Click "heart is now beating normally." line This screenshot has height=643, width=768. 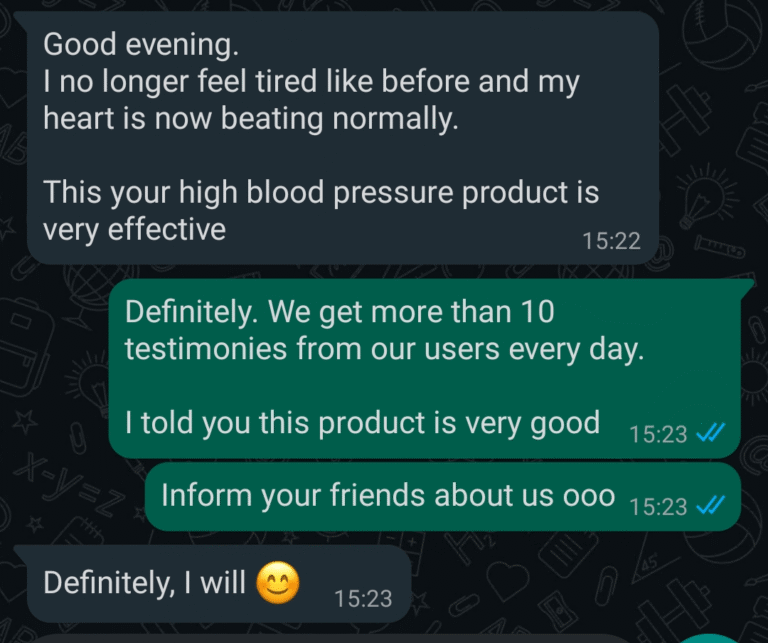250,119
